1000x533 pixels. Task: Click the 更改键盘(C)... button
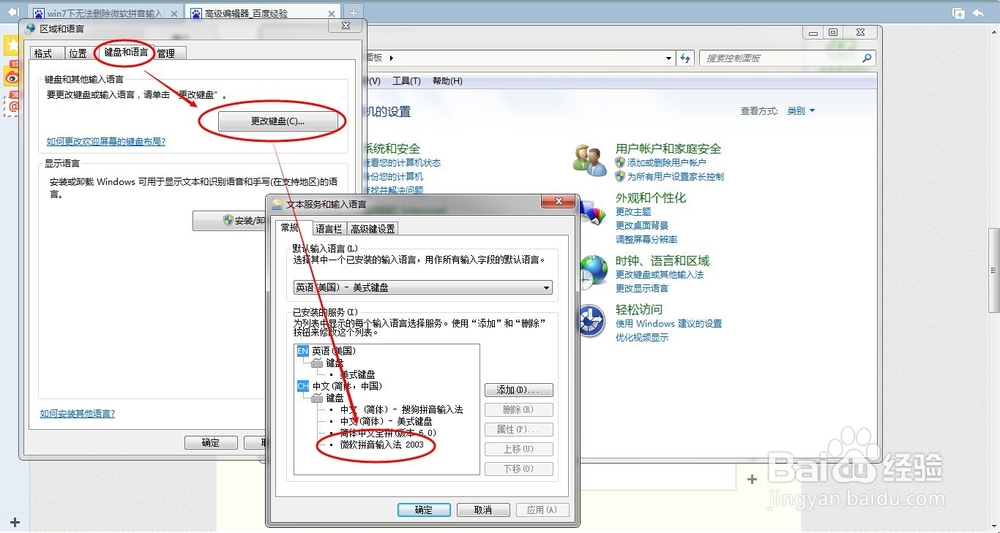[x=277, y=121]
